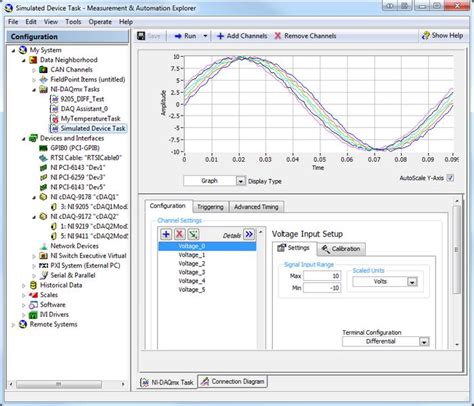
Task: Select PXI System (External PC) item
Action: tap(85, 266)
